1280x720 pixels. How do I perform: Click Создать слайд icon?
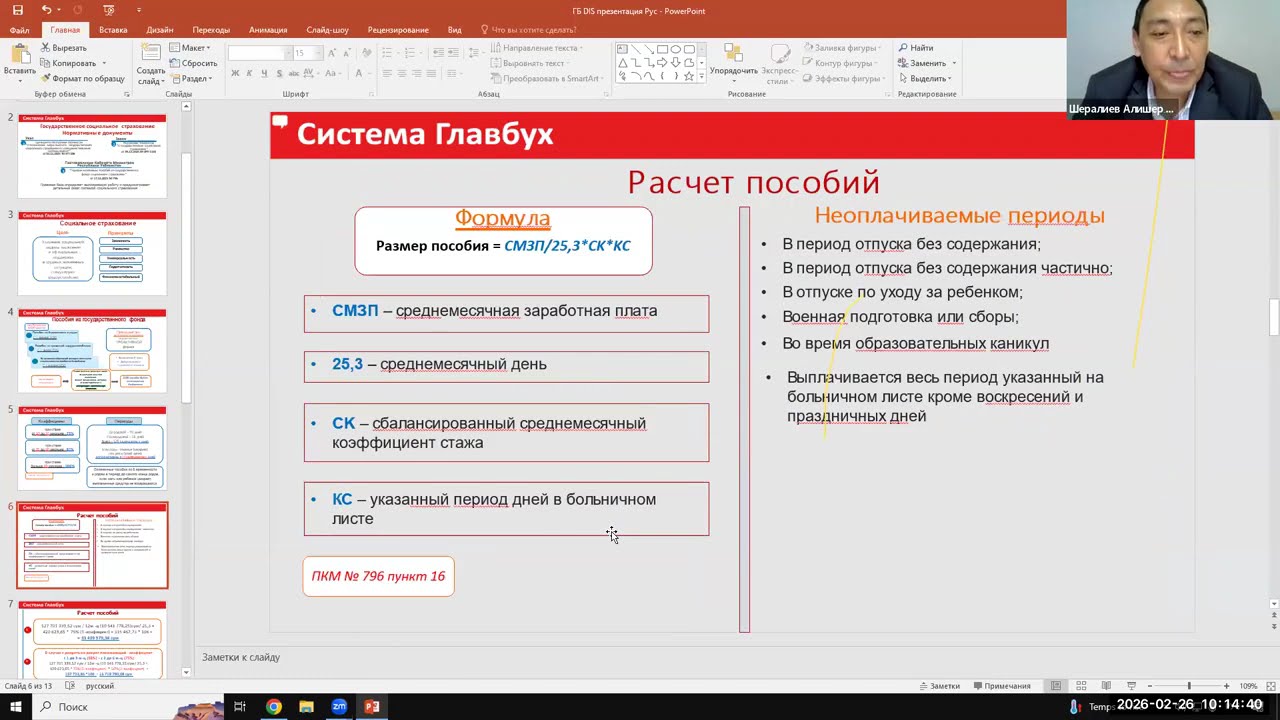150,54
